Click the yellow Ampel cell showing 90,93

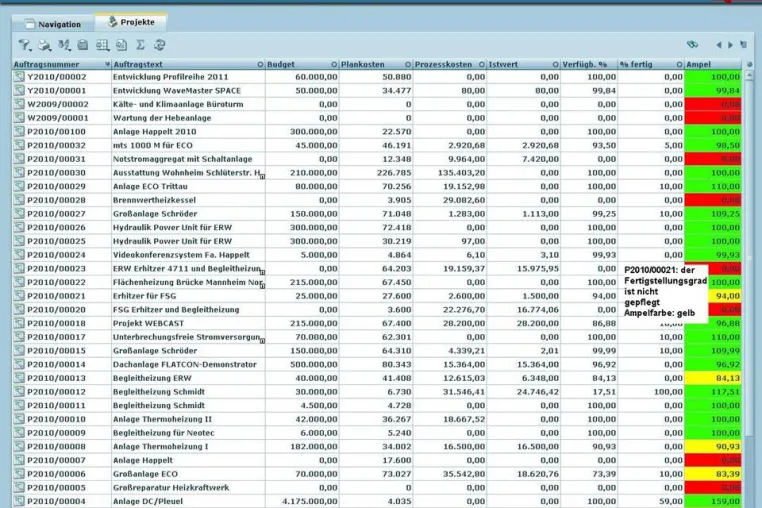[x=713, y=446]
